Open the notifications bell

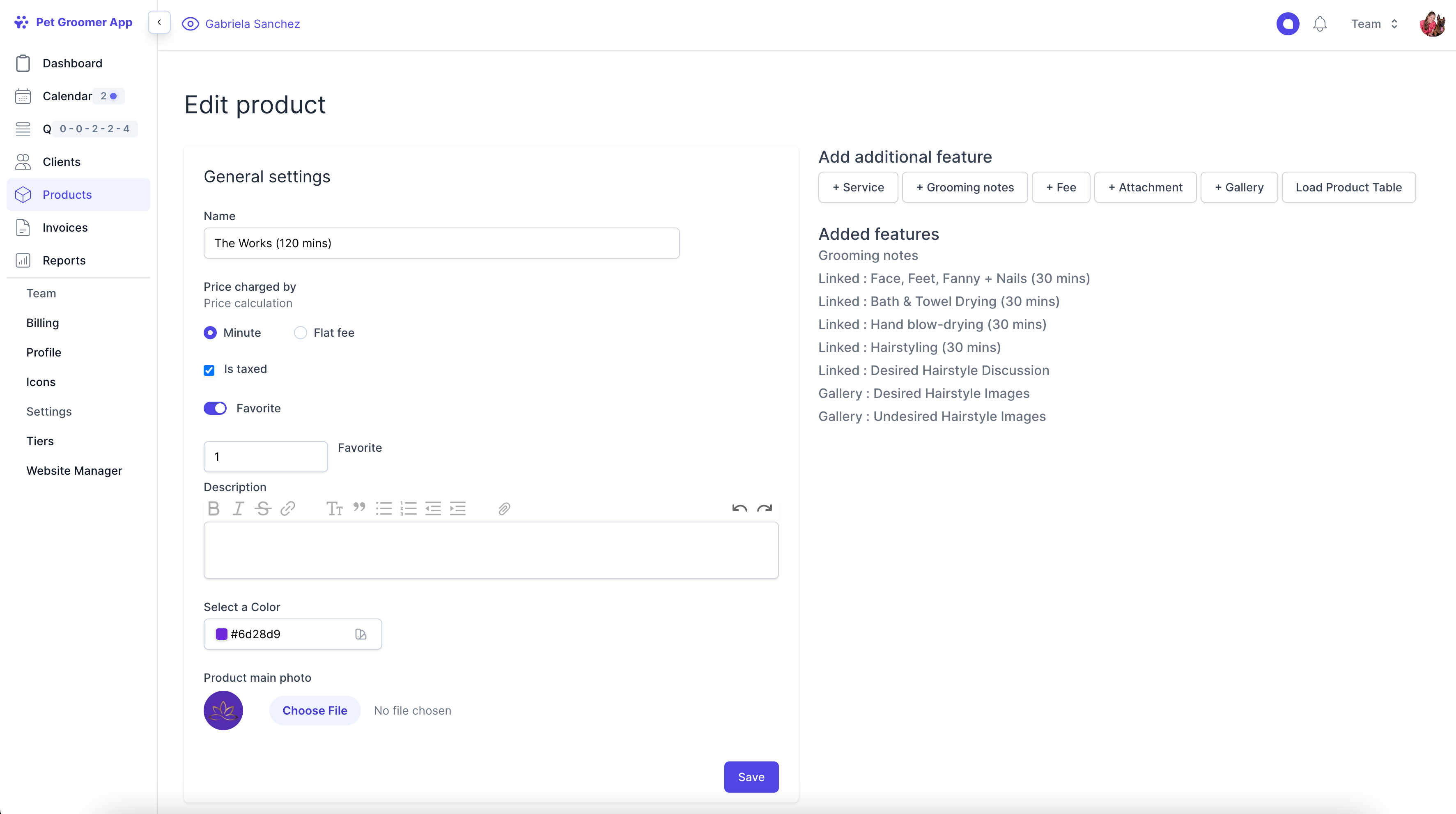[x=1320, y=24]
